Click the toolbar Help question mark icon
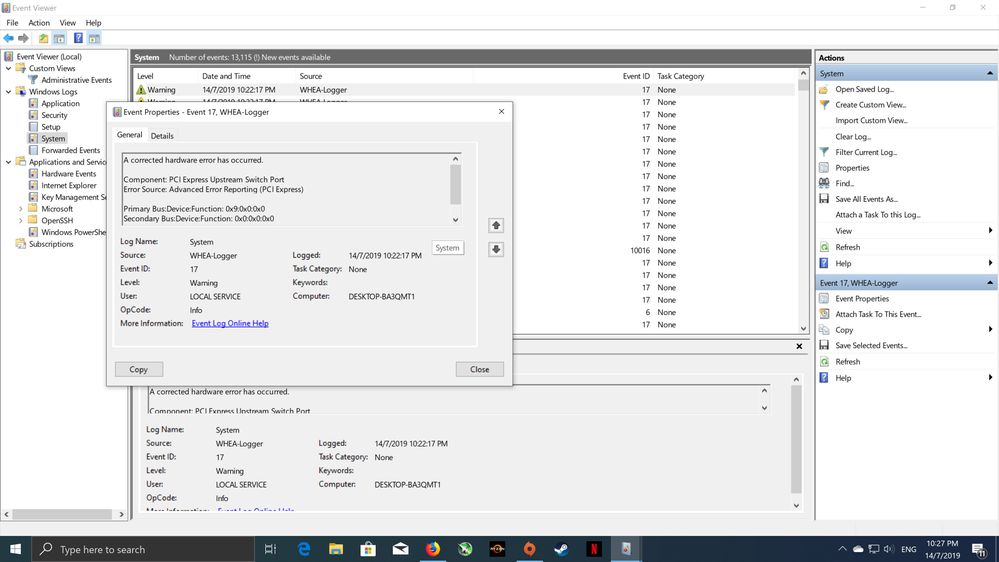 click(x=78, y=38)
